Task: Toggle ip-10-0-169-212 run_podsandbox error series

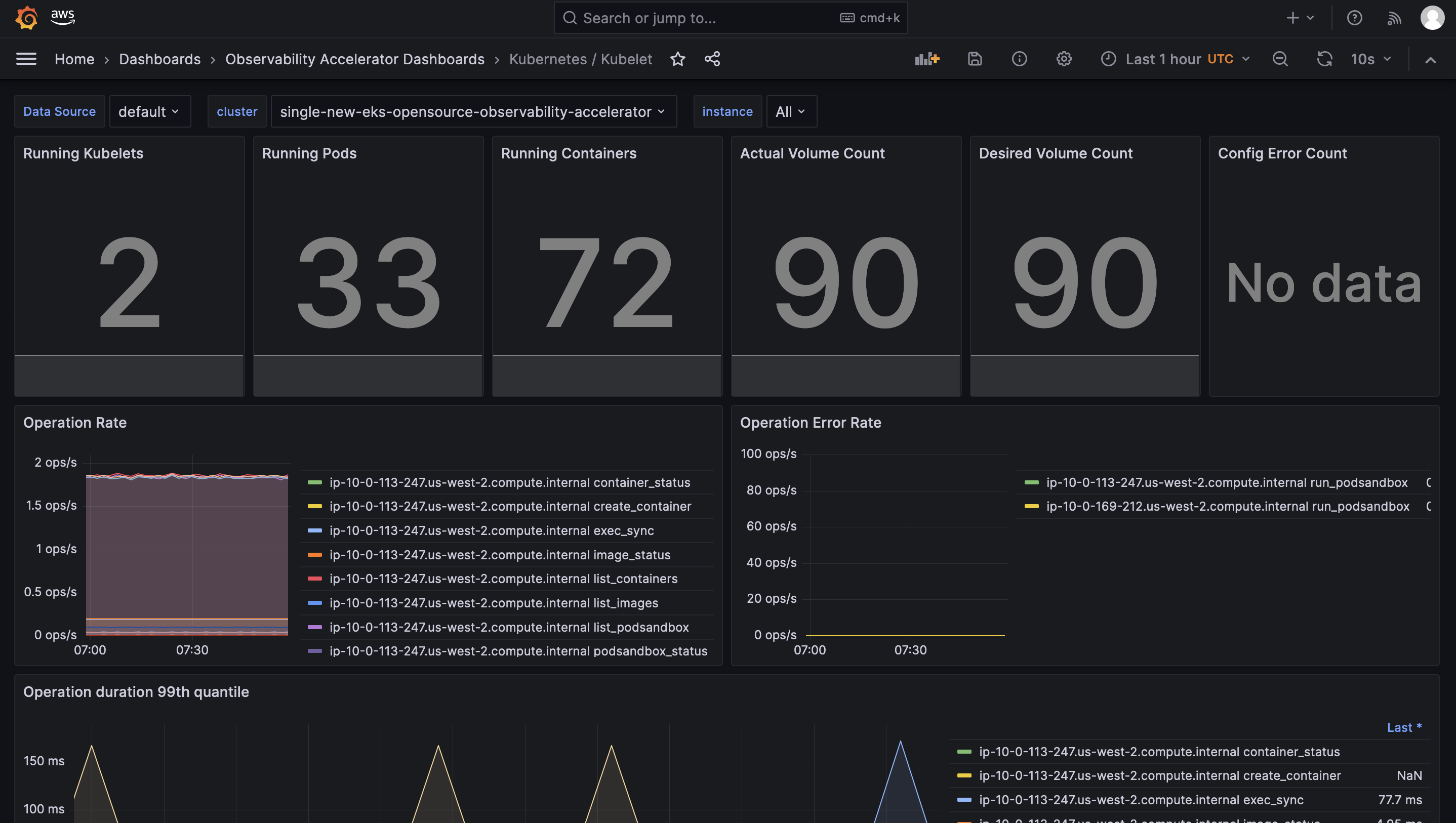Action: click(x=1227, y=506)
